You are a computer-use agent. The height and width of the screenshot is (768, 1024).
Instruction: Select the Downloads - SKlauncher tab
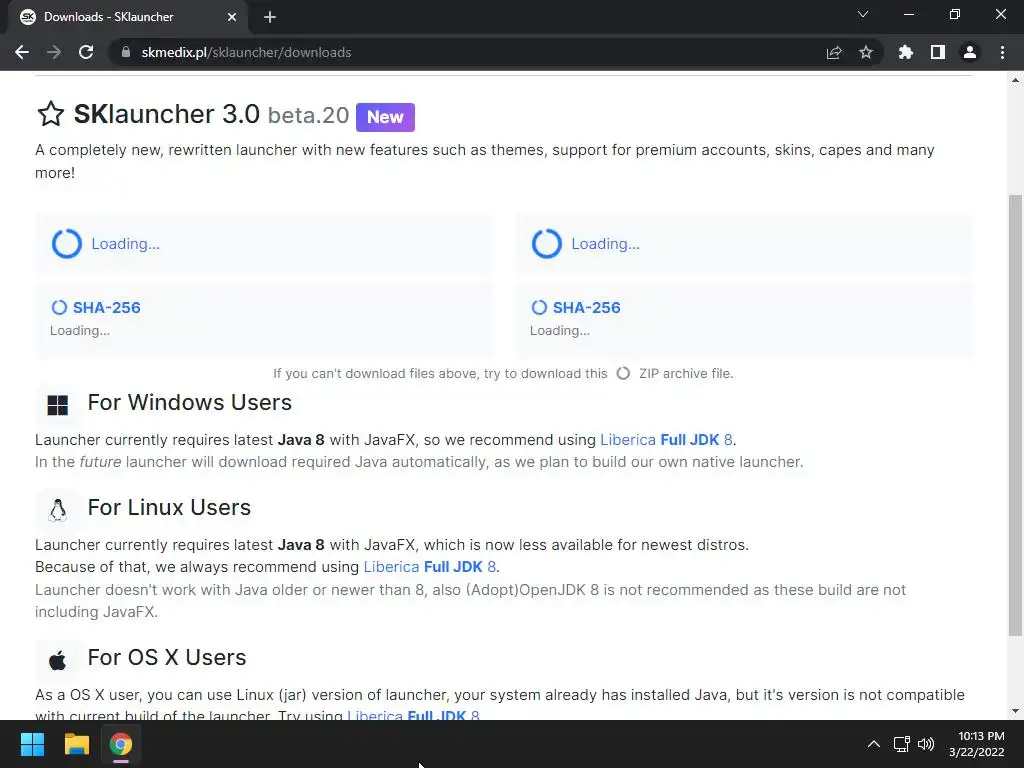pos(128,17)
